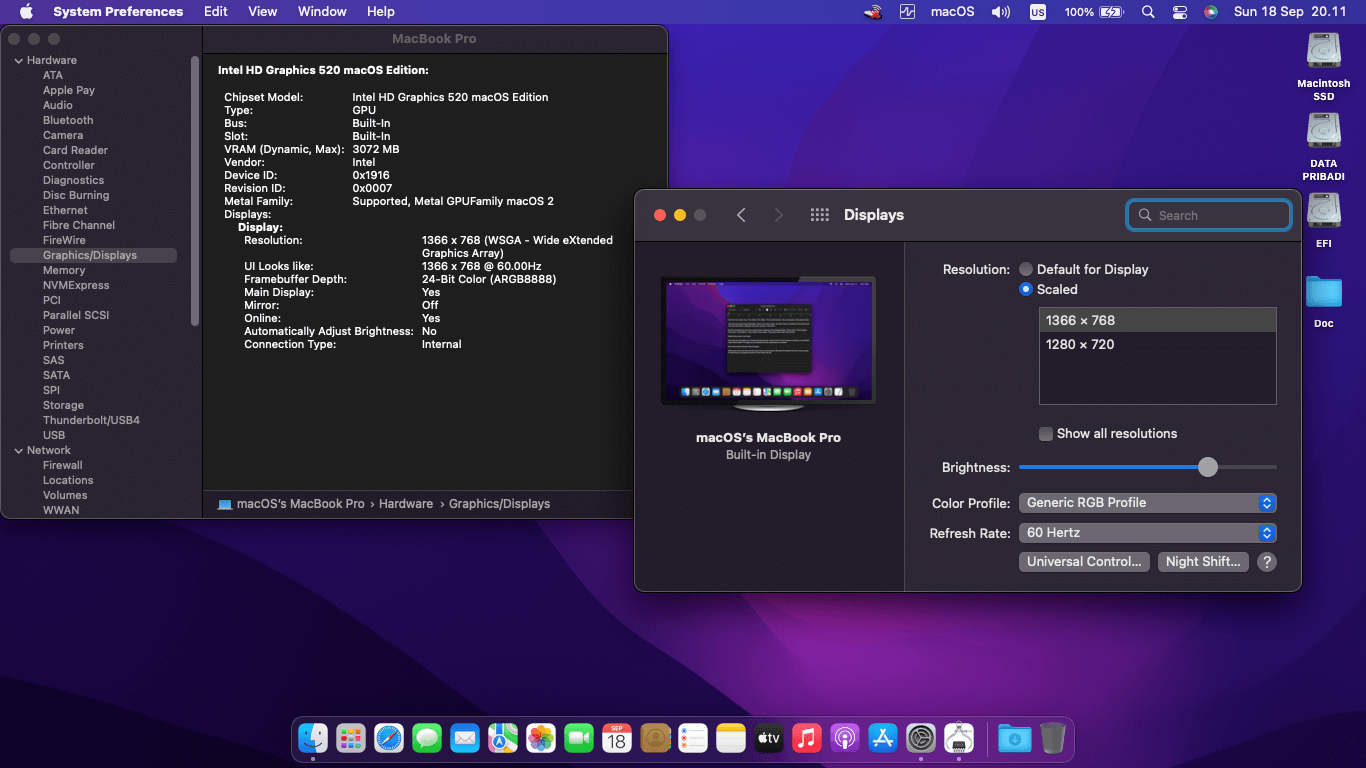Choose 1280 × 720 resolution
This screenshot has width=1366, height=768.
1158,344
